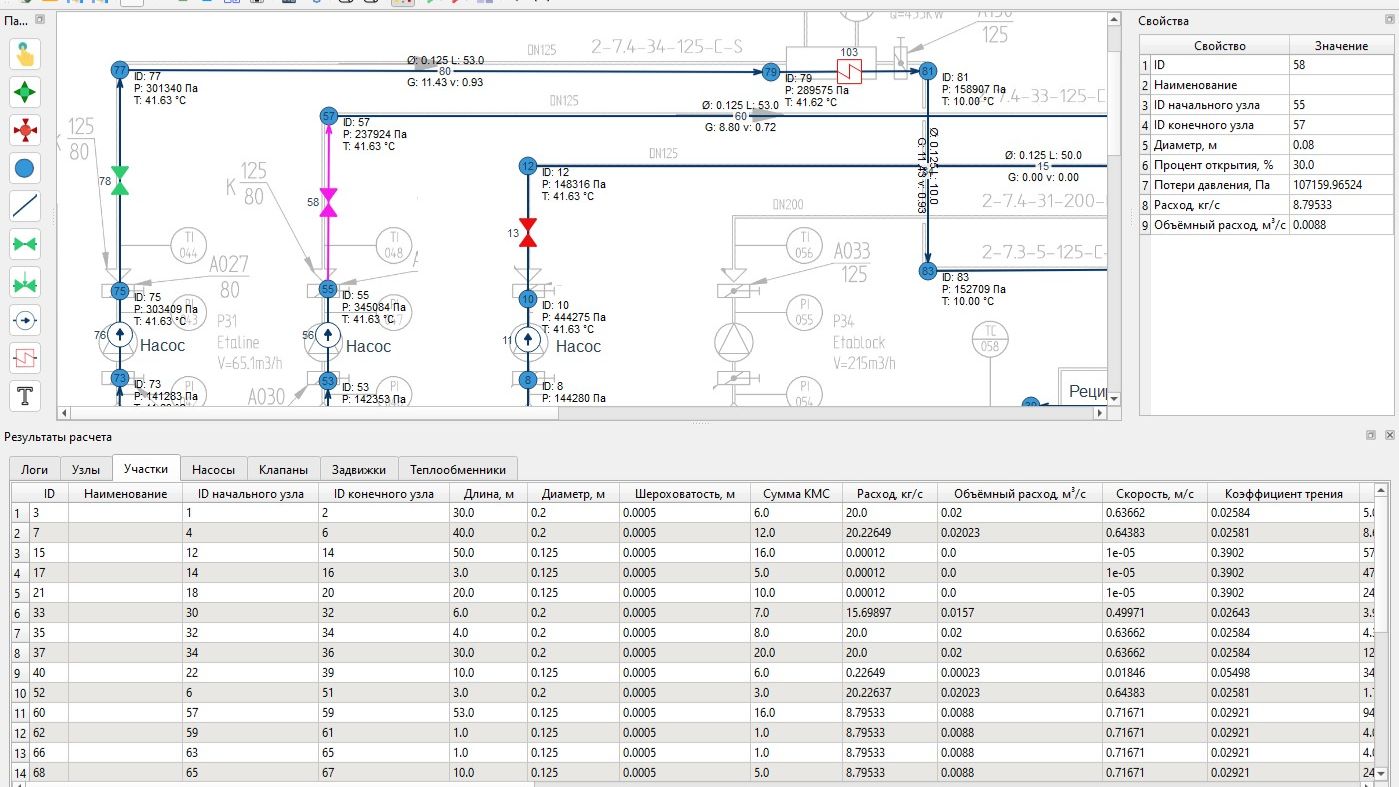Sort by the Сумма КМС column header
This screenshot has width=1399, height=787.
tap(796, 493)
